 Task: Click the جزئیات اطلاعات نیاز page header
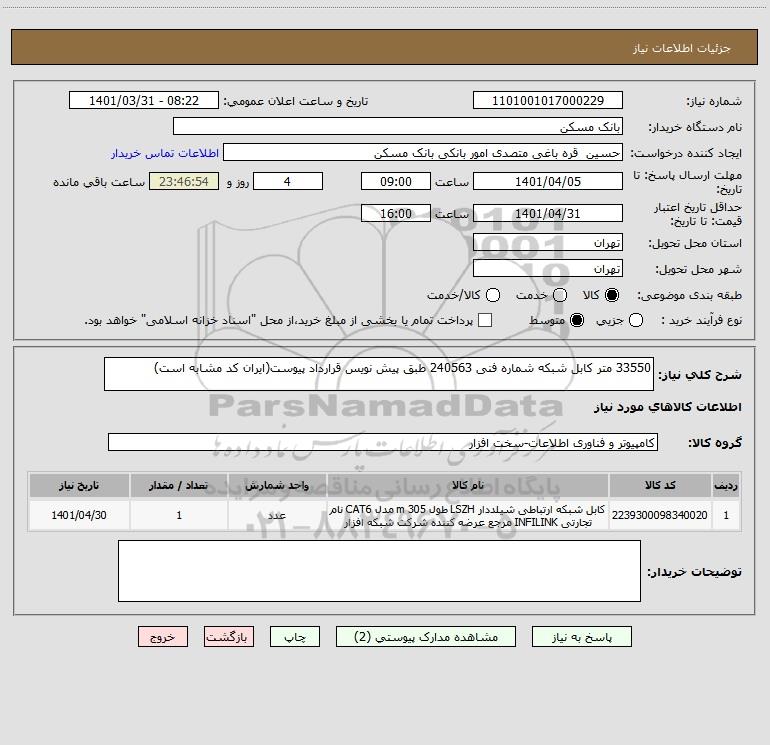point(682,48)
